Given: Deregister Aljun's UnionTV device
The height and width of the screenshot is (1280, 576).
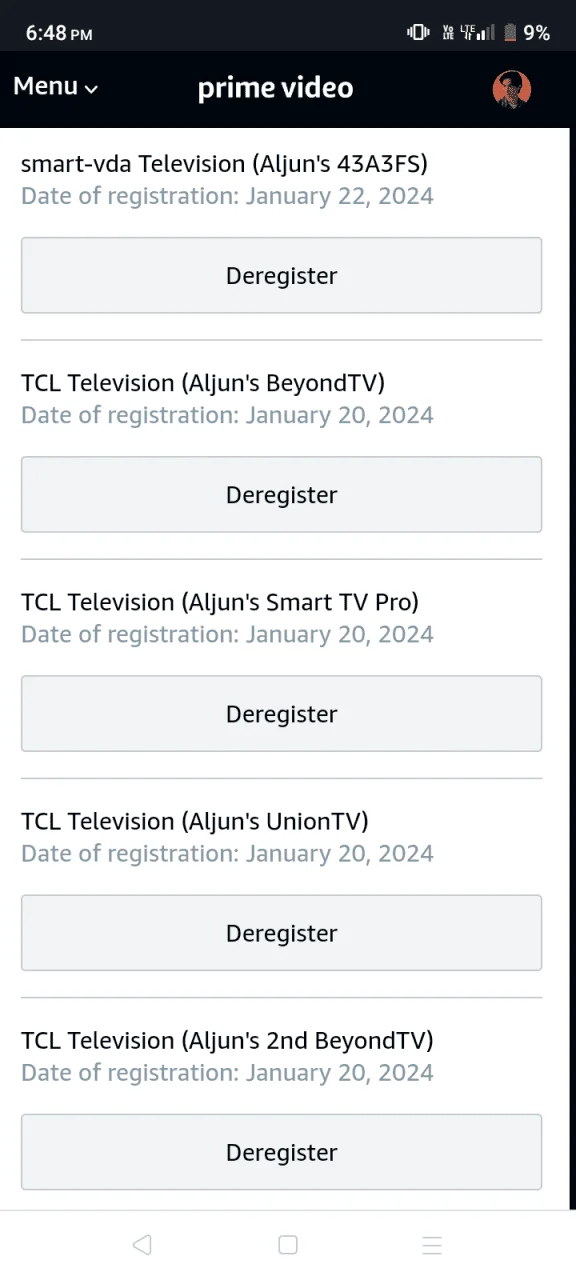Looking at the screenshot, I should pyautogui.click(x=281, y=932).
